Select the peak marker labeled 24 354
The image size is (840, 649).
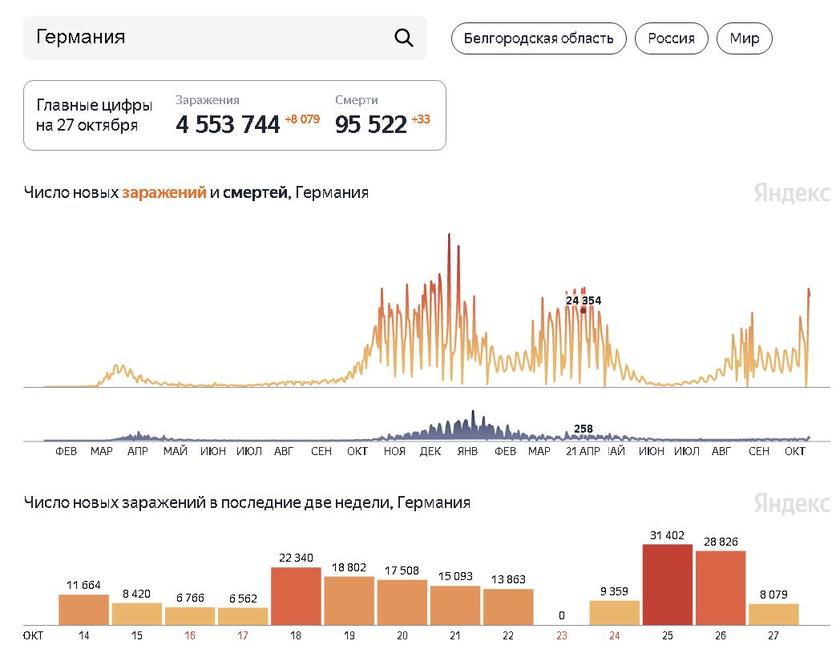point(582,299)
